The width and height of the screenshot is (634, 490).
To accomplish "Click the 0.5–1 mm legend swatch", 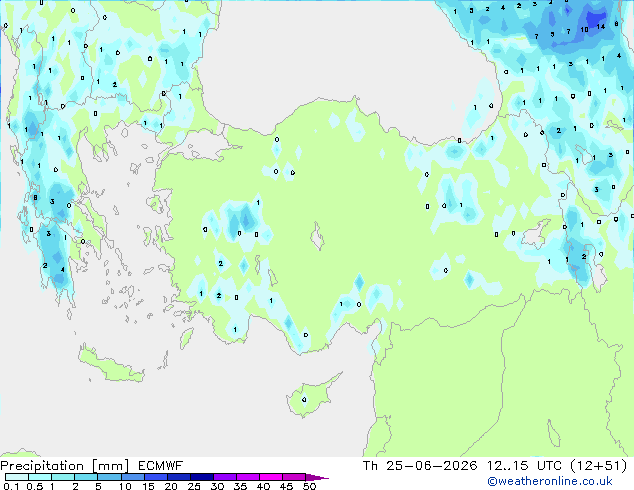I will click(40, 477).
